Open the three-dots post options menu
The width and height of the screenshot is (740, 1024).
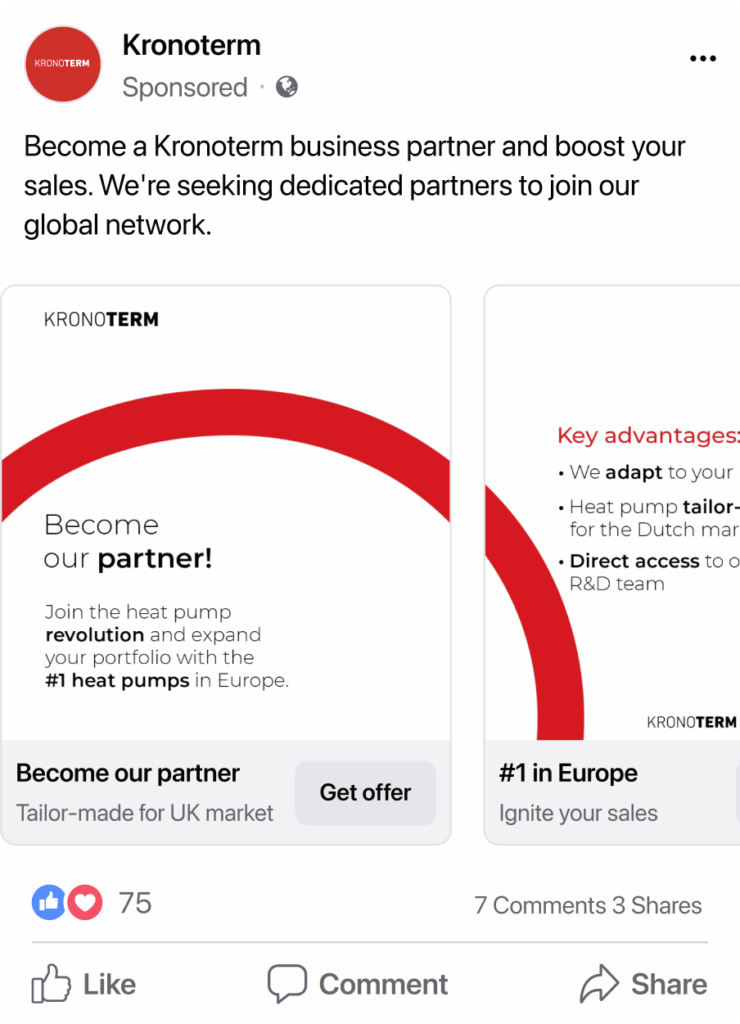click(703, 59)
